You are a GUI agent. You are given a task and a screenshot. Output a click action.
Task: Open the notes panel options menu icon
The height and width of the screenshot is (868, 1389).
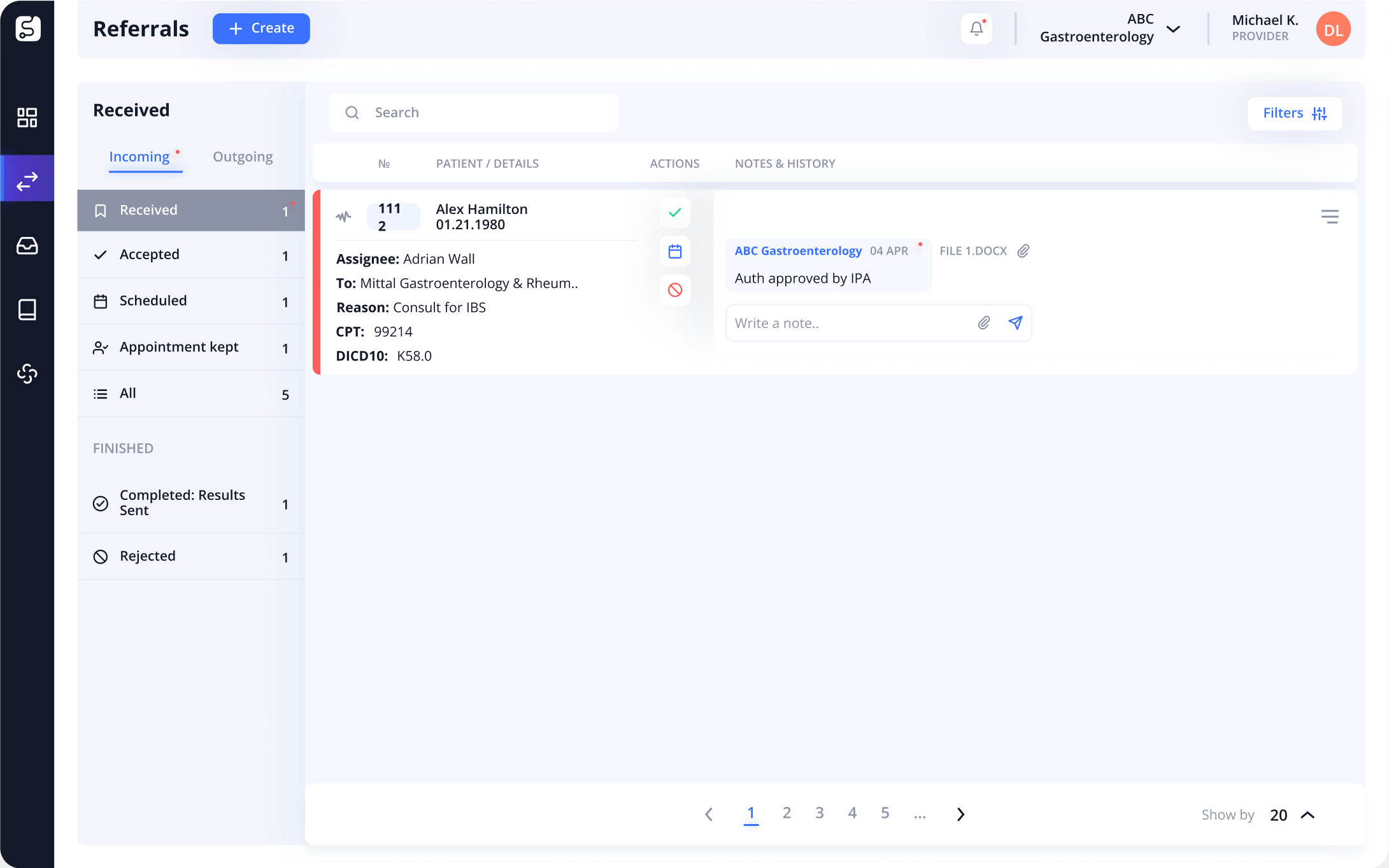tap(1330, 217)
